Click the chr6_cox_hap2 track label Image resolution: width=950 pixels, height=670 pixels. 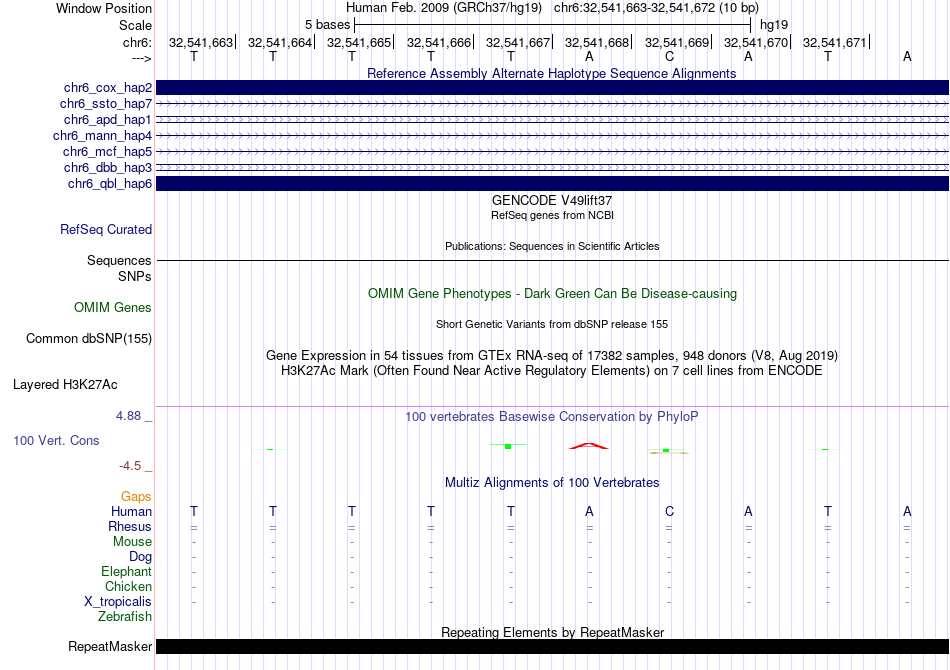tap(108, 88)
